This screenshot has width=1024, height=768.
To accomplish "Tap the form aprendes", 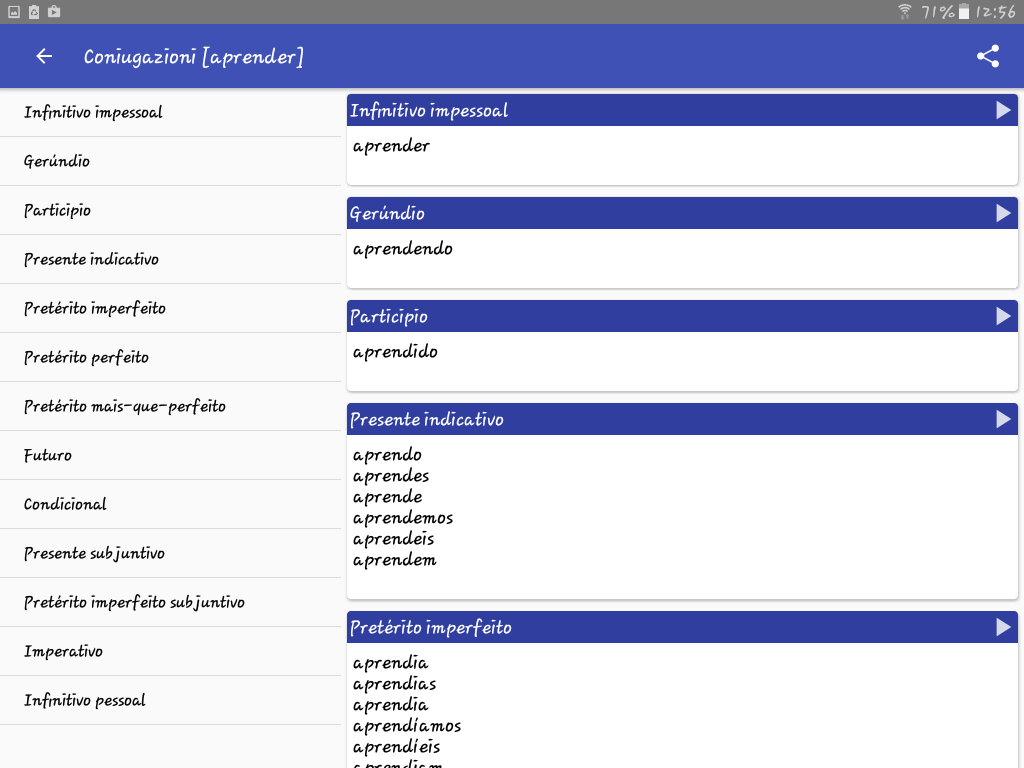I will pyautogui.click(x=391, y=476).
